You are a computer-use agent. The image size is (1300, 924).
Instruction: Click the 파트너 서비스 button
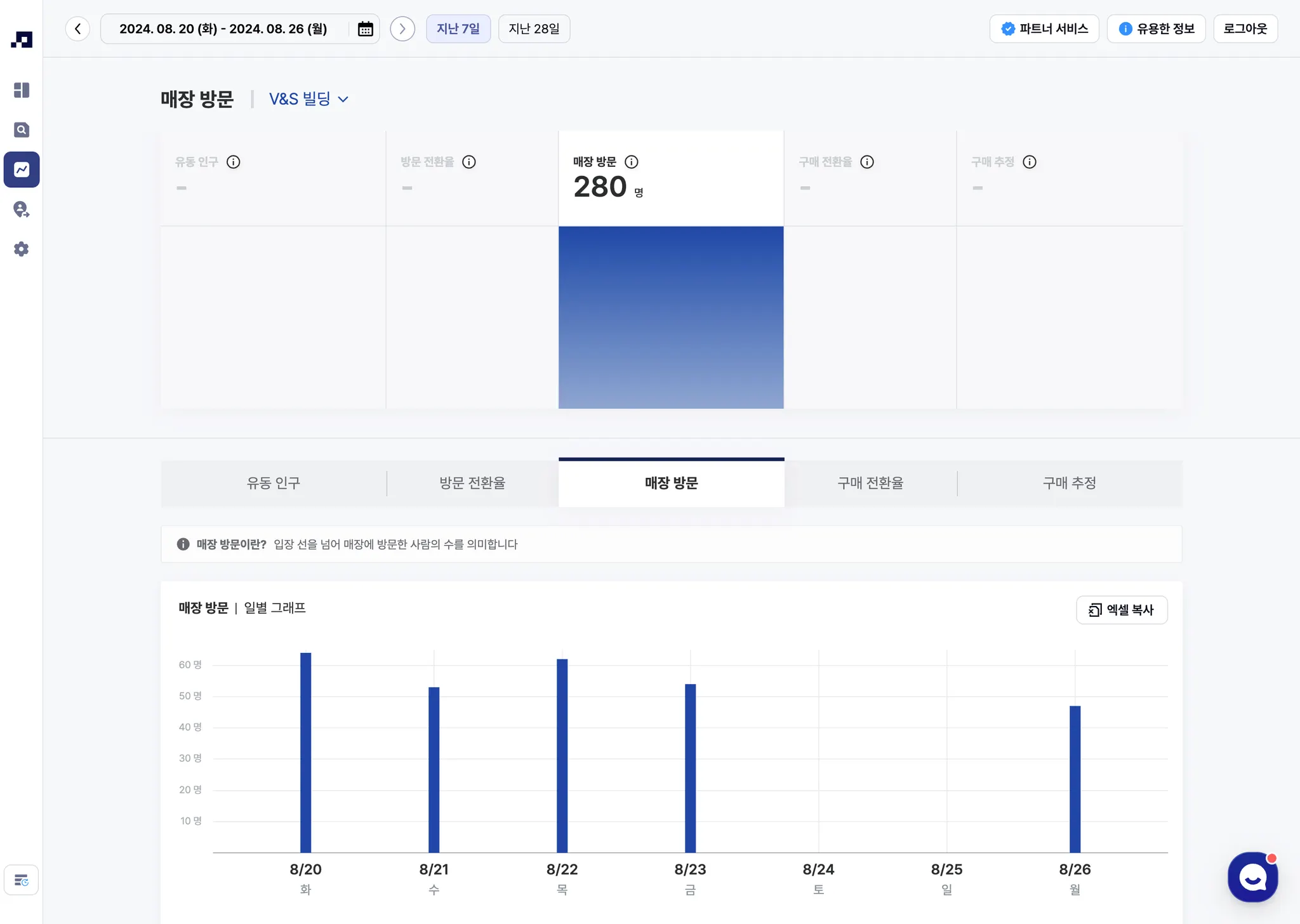[x=1044, y=29]
